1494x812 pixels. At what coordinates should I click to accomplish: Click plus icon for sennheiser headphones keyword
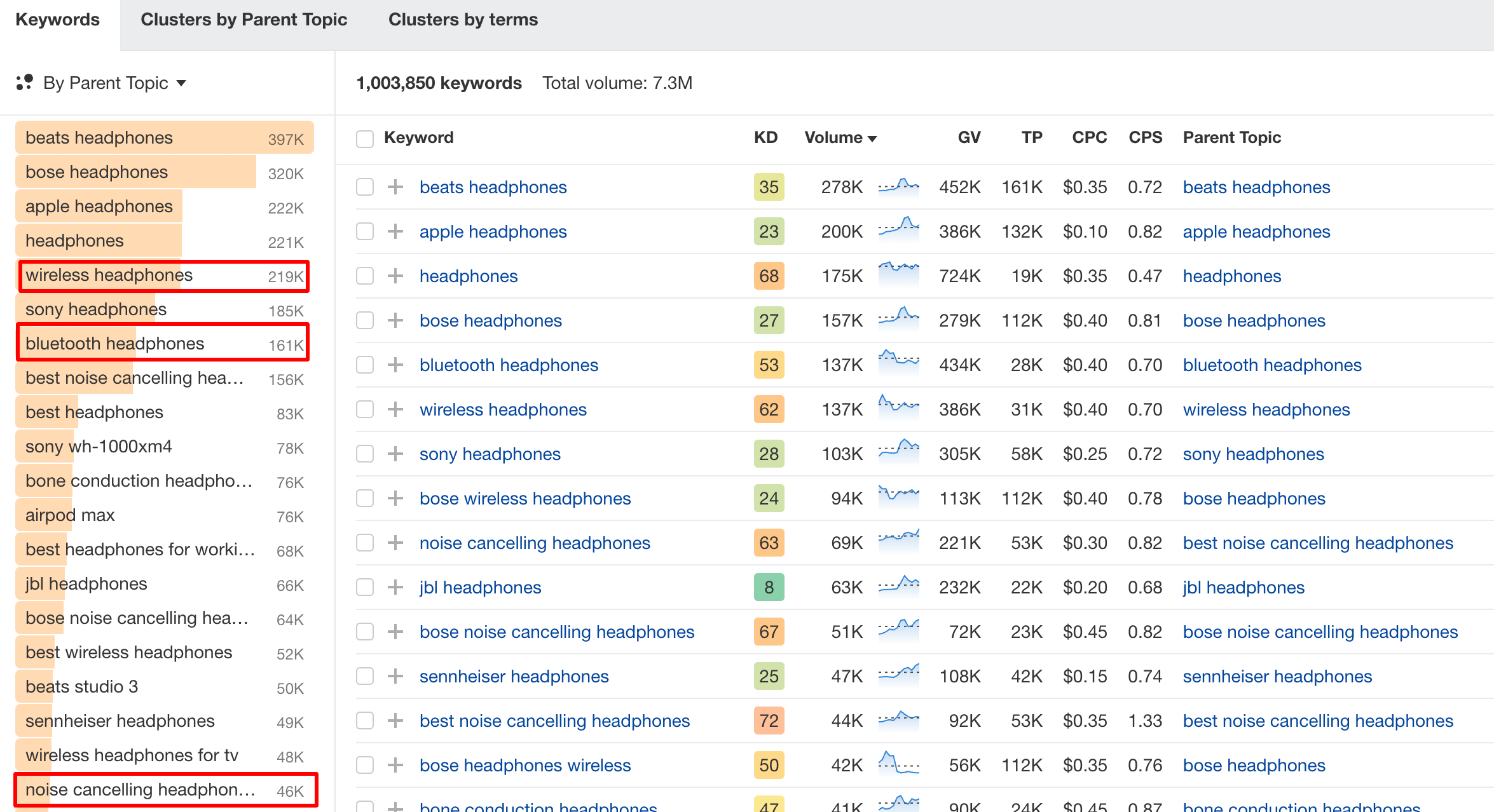tap(395, 676)
